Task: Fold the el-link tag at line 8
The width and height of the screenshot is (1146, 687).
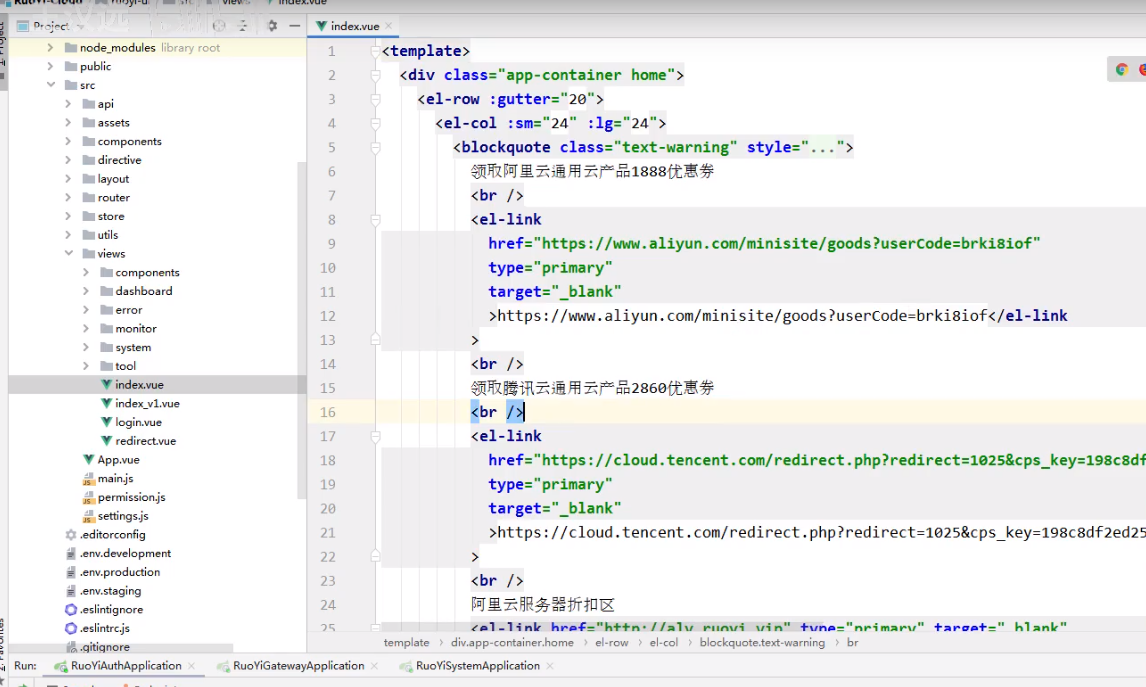Action: pyautogui.click(x=375, y=220)
